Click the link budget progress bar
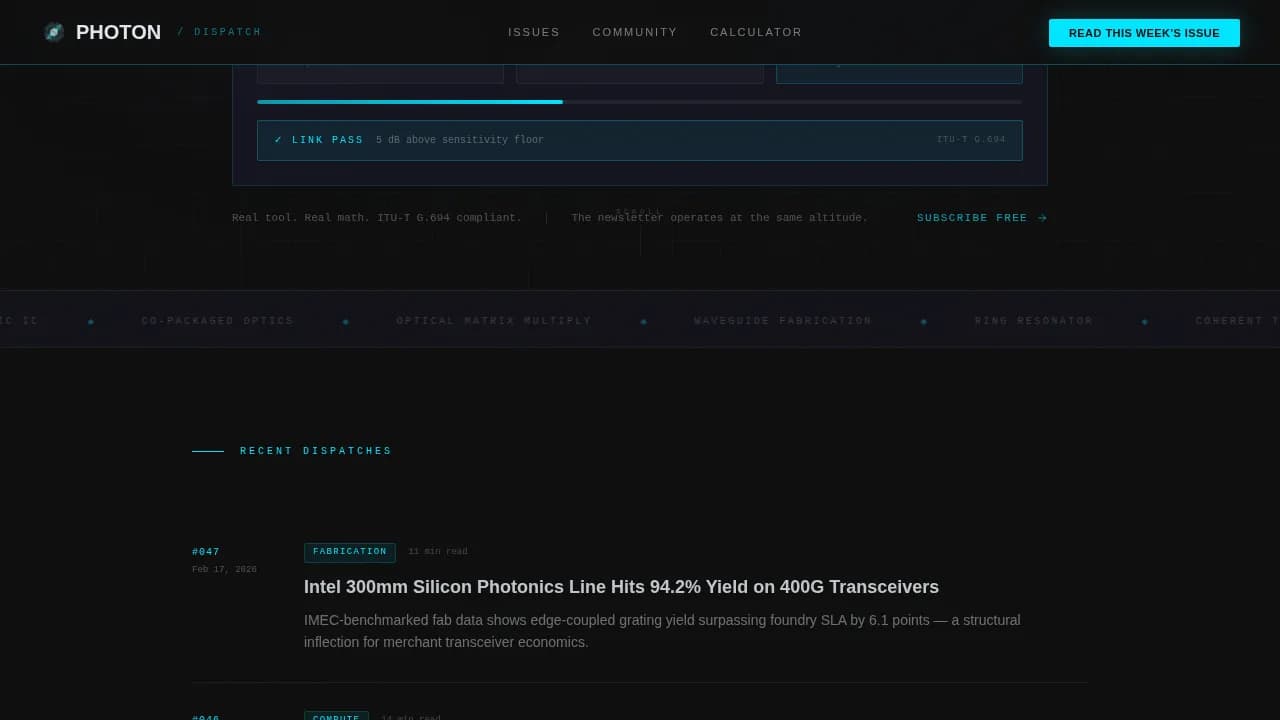1280x720 pixels. tap(640, 102)
